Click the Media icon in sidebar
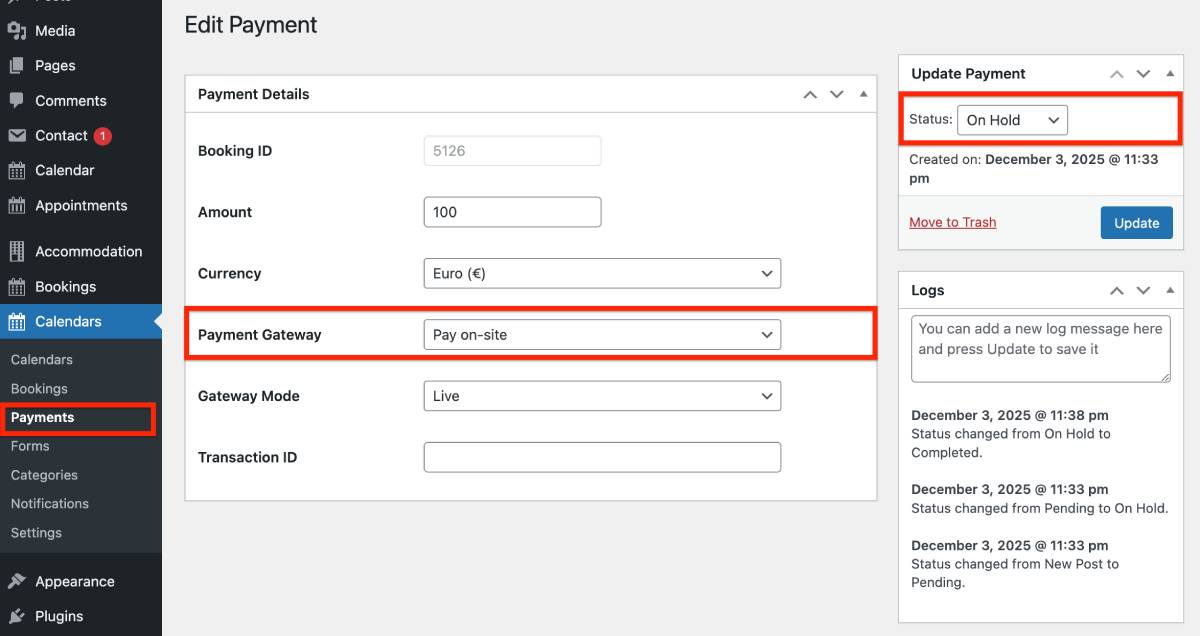This screenshot has width=1200, height=636. coord(17,31)
